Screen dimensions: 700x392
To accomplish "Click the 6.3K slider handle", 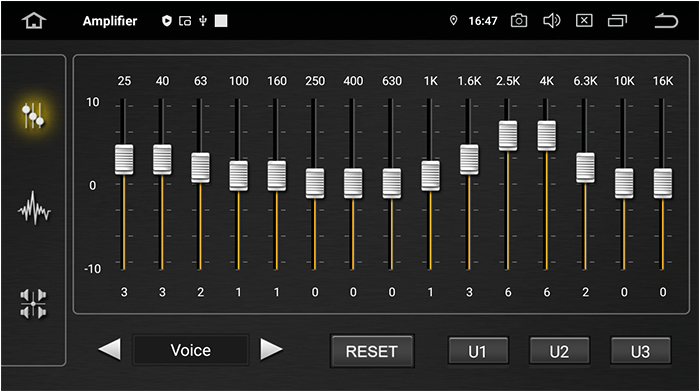I will pos(585,167).
